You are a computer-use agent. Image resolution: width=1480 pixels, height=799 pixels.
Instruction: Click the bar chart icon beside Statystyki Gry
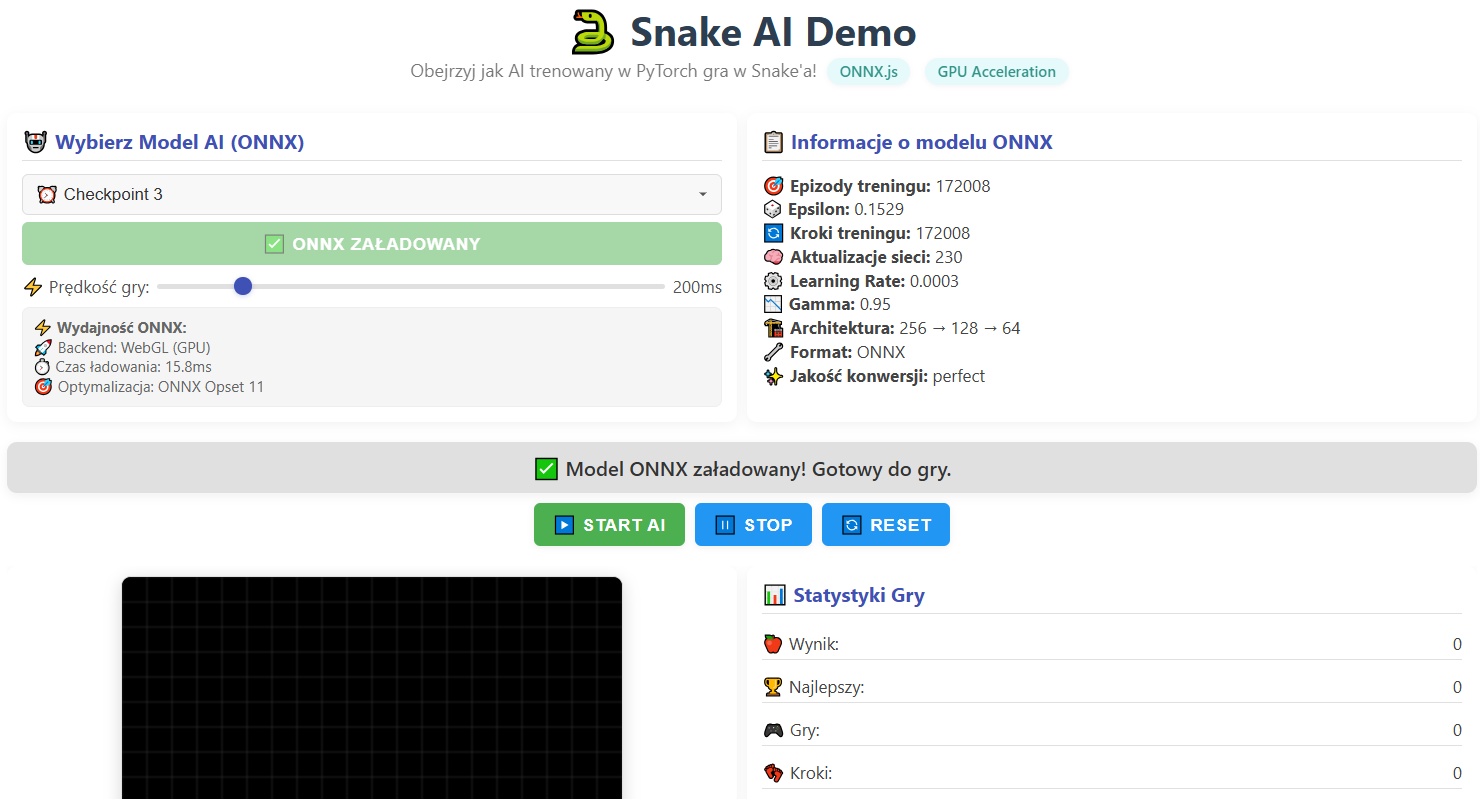(x=774, y=595)
